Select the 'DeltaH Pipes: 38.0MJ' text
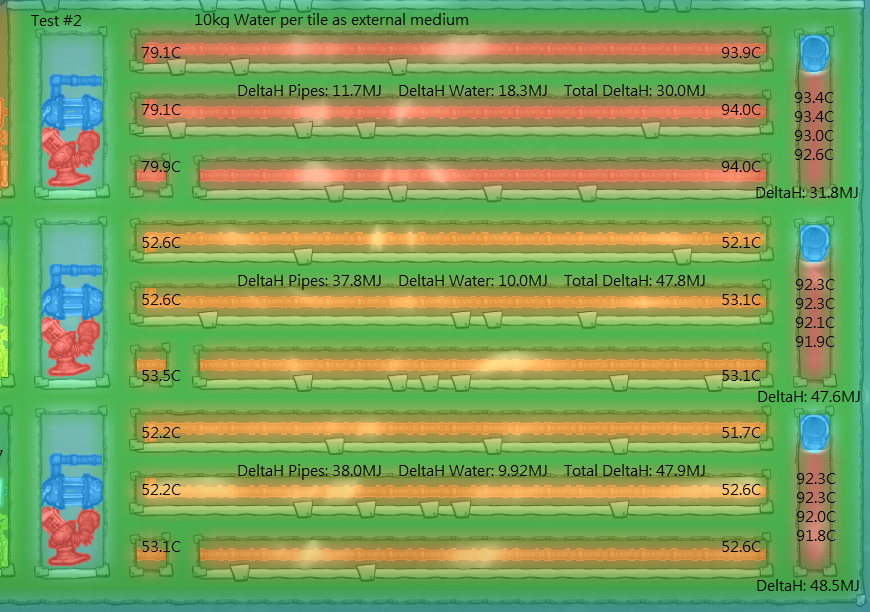This screenshot has height=612, width=870. click(309, 471)
